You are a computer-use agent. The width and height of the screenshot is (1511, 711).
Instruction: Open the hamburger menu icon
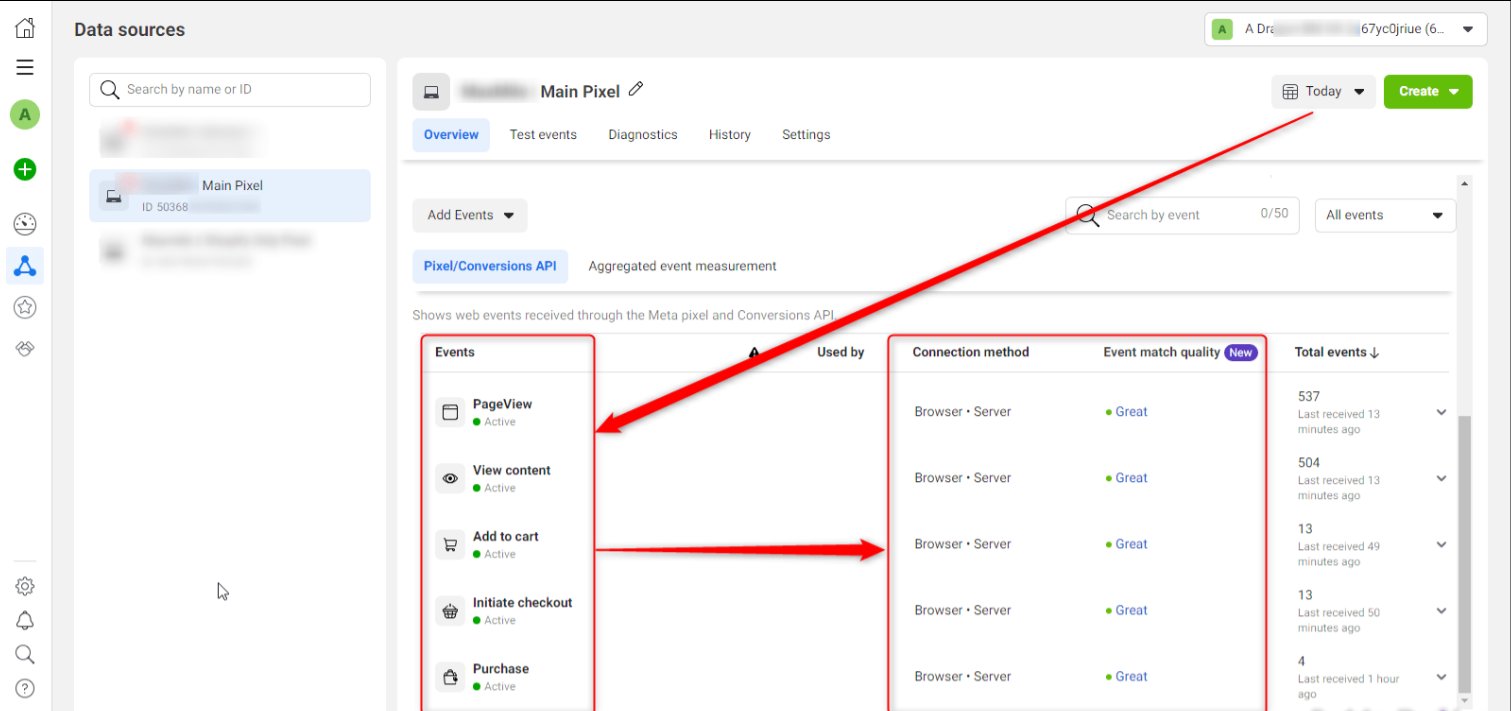pyautogui.click(x=25, y=68)
